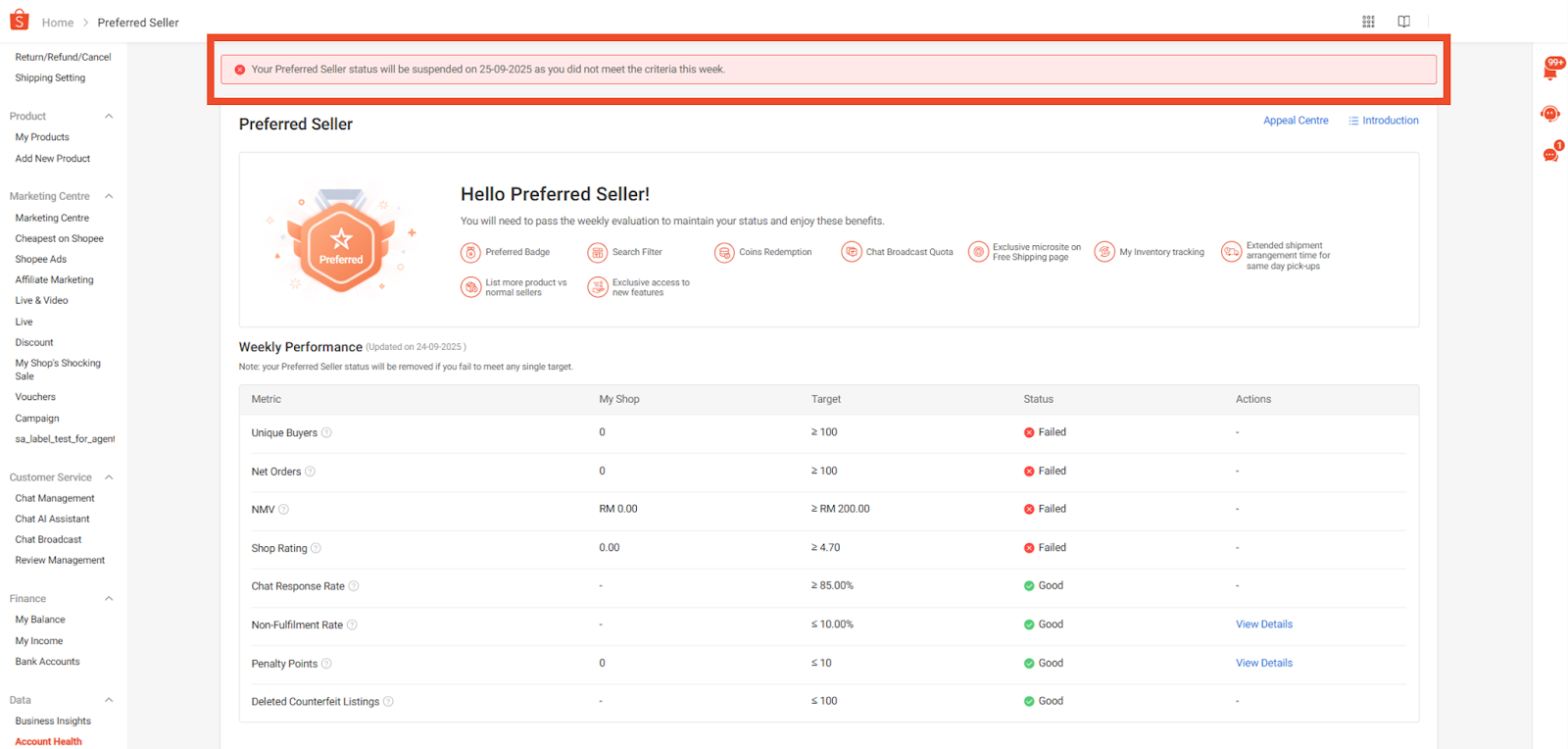Open Shipping Setting in sidebar

(50, 77)
